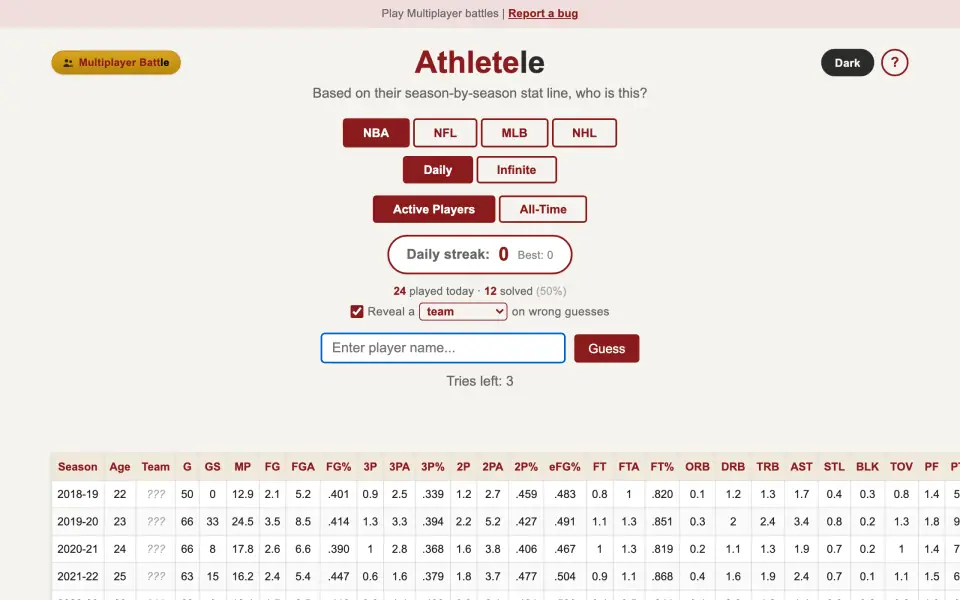Image resolution: width=960 pixels, height=600 pixels.
Task: Click the 24.5 minutes played cell
Action: pos(242,522)
